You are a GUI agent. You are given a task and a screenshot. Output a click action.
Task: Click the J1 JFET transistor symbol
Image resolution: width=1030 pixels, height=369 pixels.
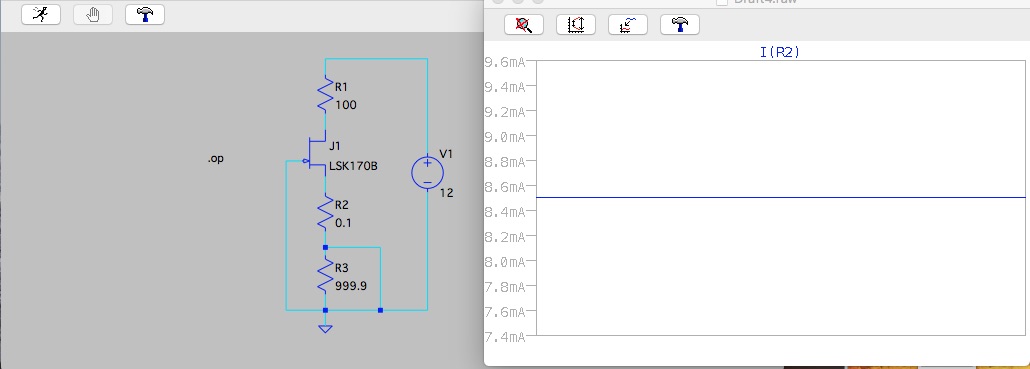318,155
